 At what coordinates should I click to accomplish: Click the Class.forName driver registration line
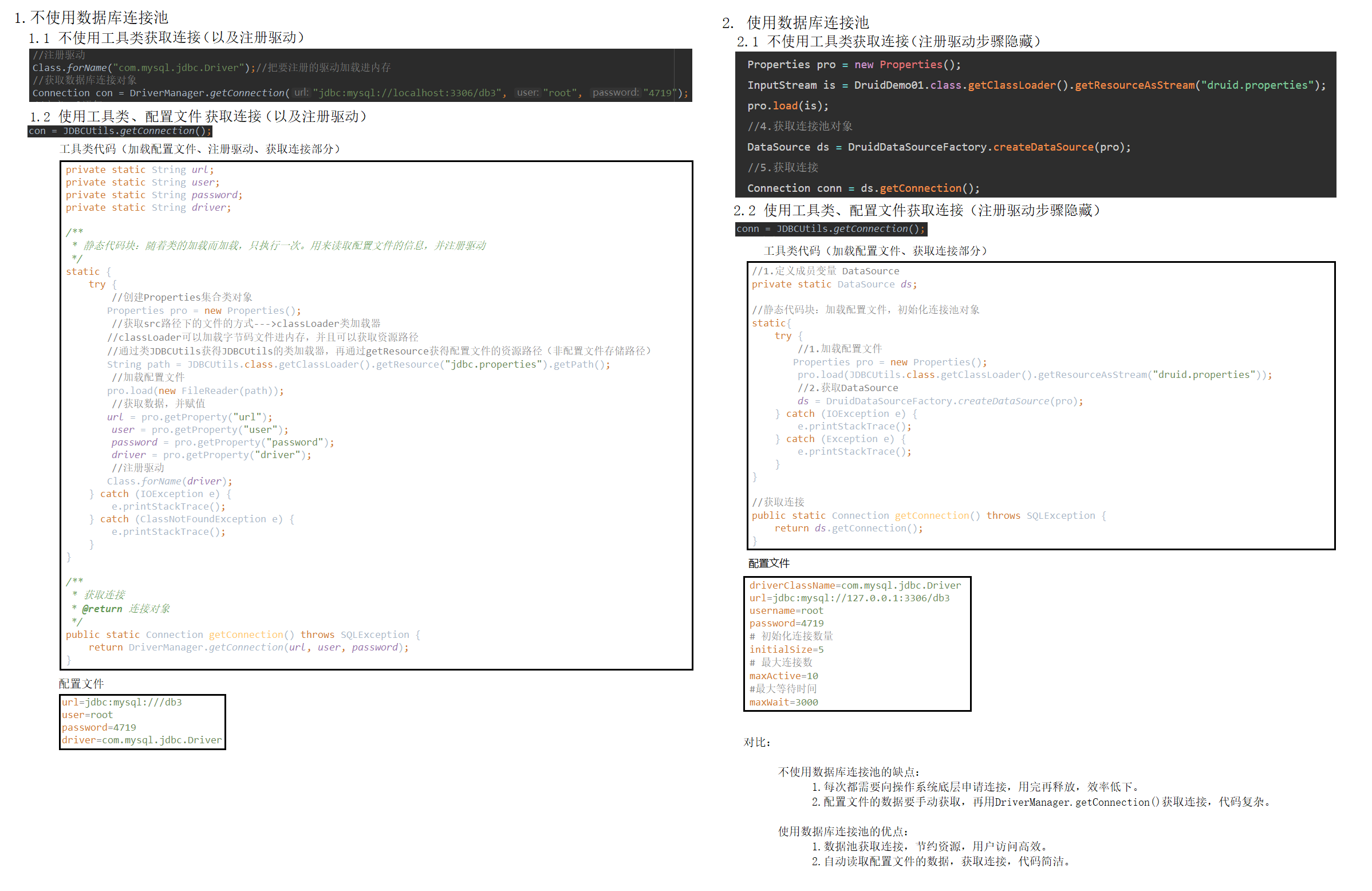144,68
